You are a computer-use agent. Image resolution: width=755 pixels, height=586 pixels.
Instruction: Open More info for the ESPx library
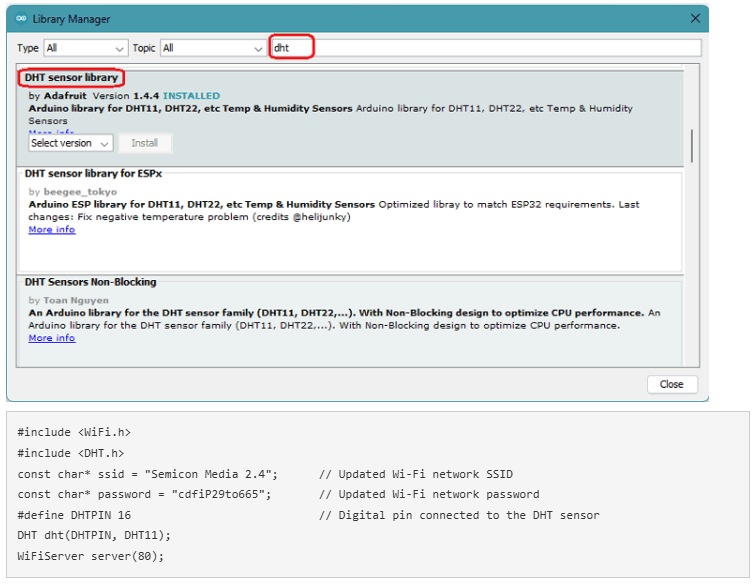[52, 230]
